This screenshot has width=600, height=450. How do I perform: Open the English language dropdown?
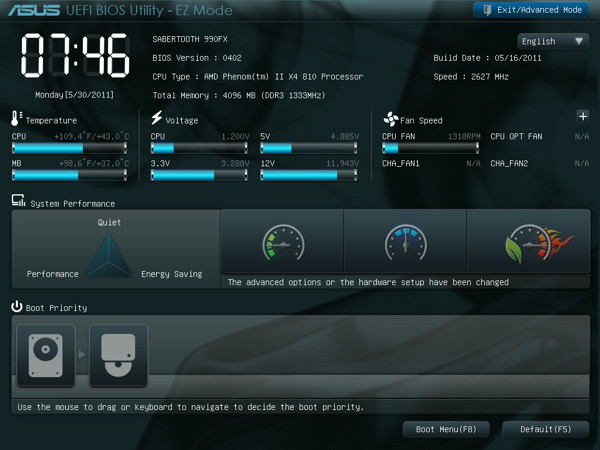click(553, 41)
